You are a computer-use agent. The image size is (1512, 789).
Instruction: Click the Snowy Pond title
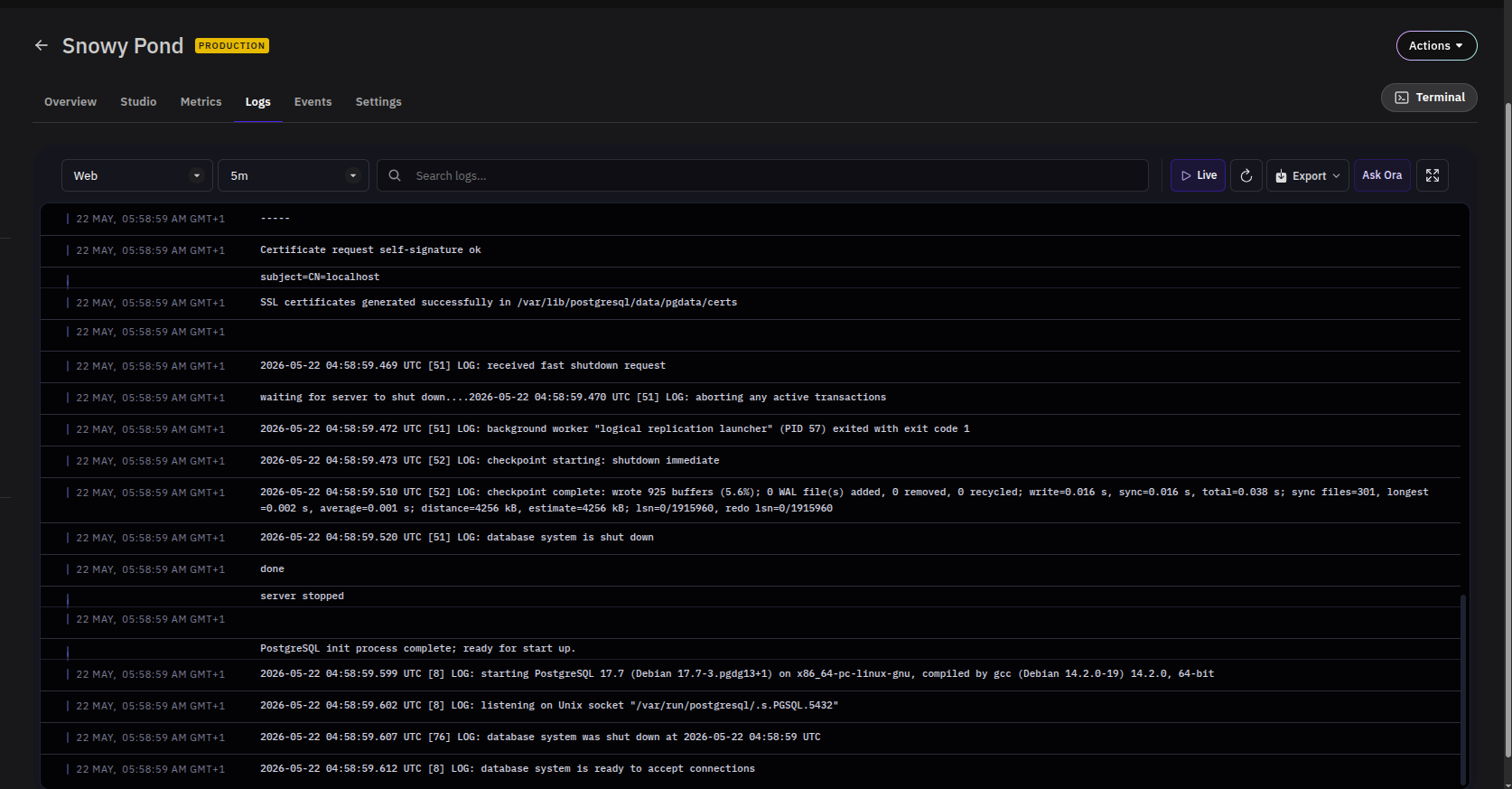(123, 45)
